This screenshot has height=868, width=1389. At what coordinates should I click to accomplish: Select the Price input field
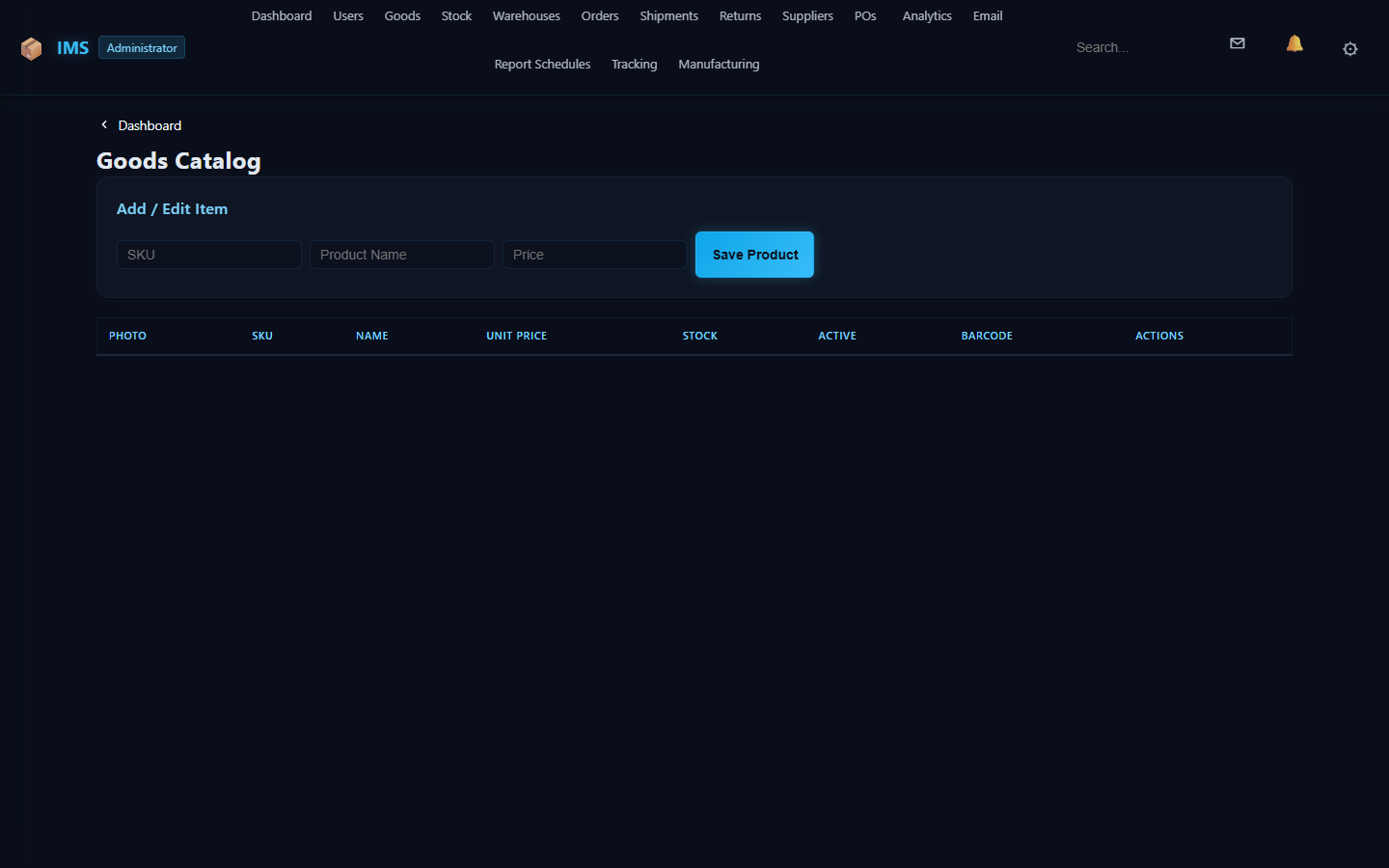pyautogui.click(x=595, y=255)
